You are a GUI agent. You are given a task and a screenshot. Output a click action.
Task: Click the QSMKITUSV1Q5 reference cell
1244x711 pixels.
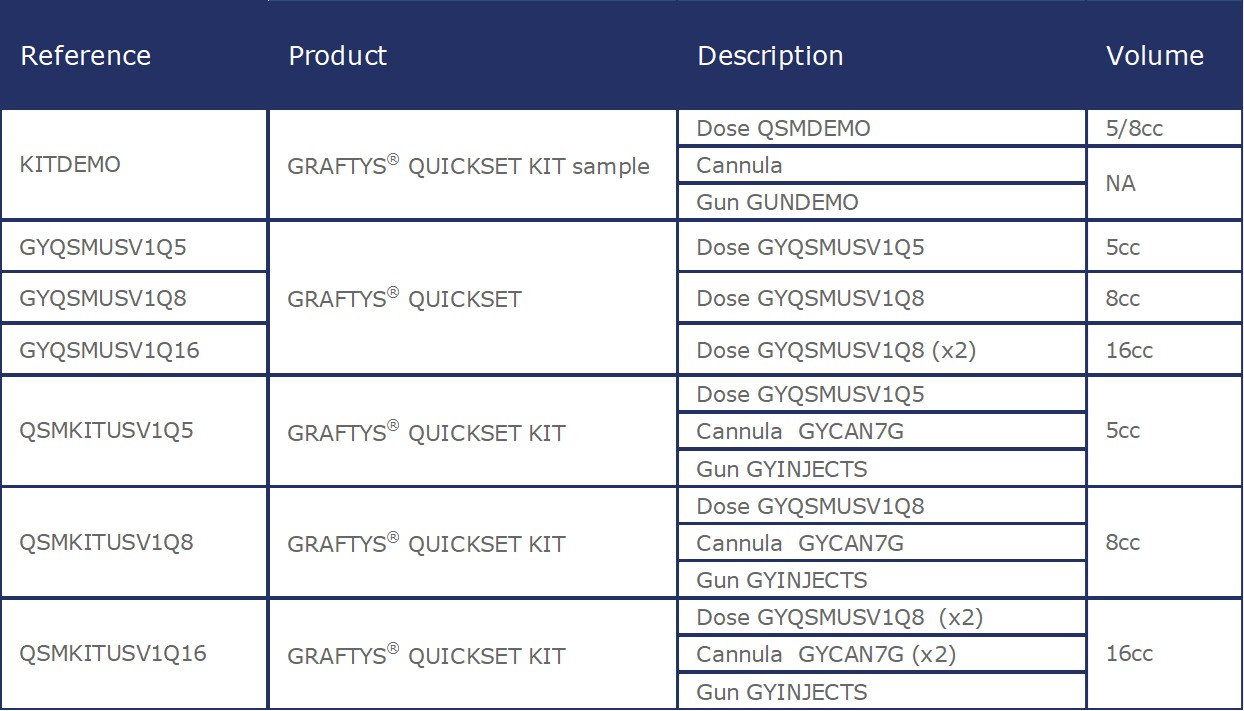tap(106, 431)
